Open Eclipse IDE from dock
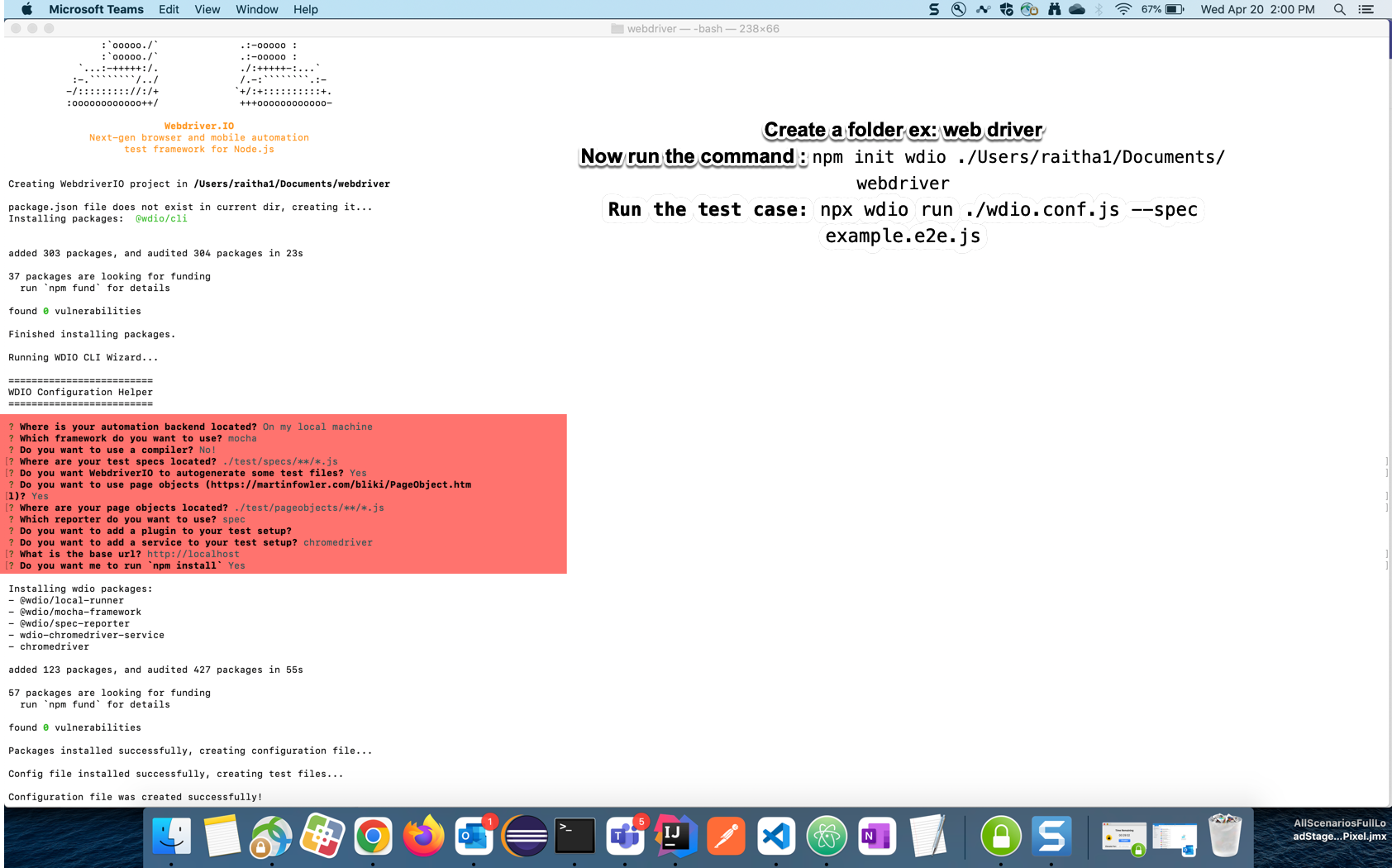This screenshot has width=1392, height=868. [x=525, y=837]
